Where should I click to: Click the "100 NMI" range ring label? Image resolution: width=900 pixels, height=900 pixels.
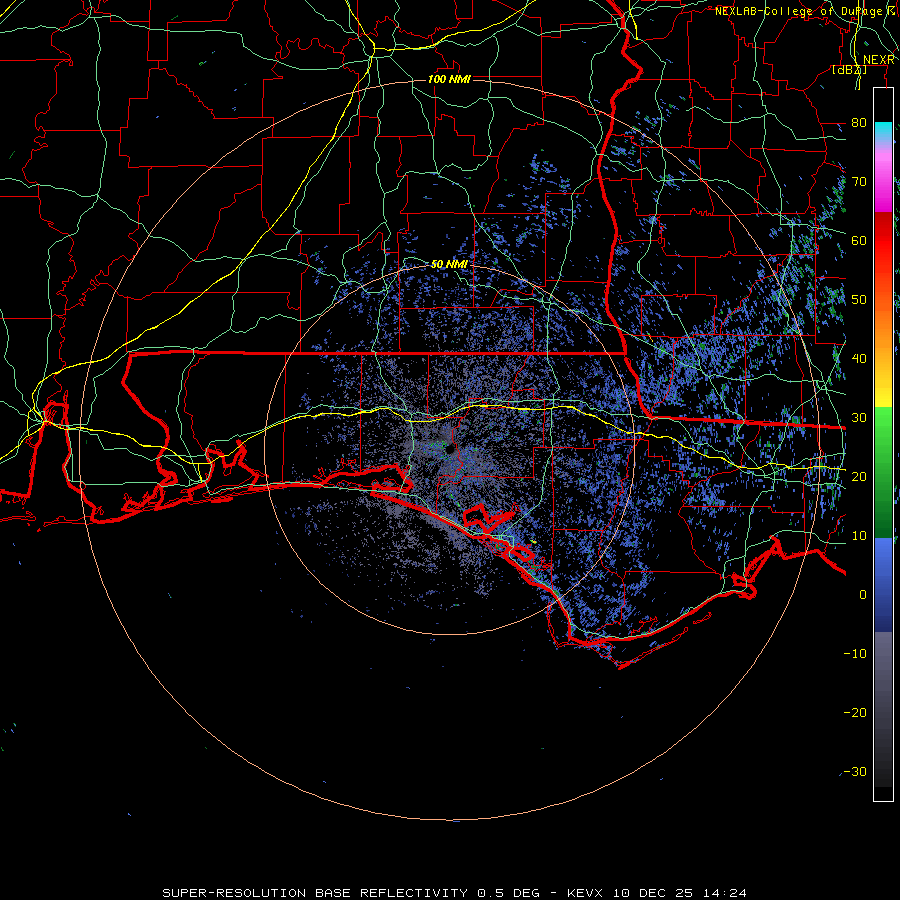coord(449,79)
